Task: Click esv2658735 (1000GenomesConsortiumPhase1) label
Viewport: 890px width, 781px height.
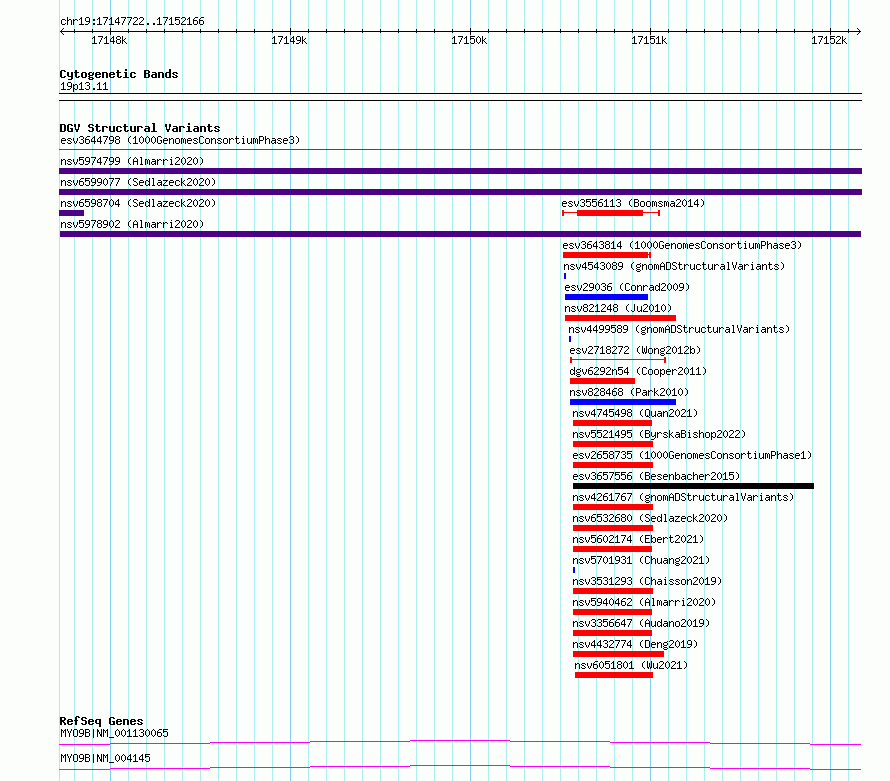Action: coord(692,455)
